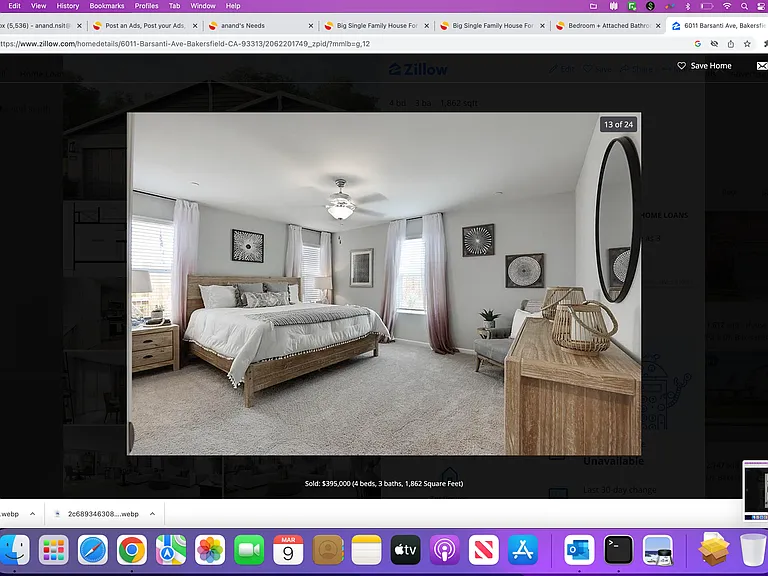Open the View menu
The width and height of the screenshot is (768, 576).
pyautogui.click(x=38, y=6)
